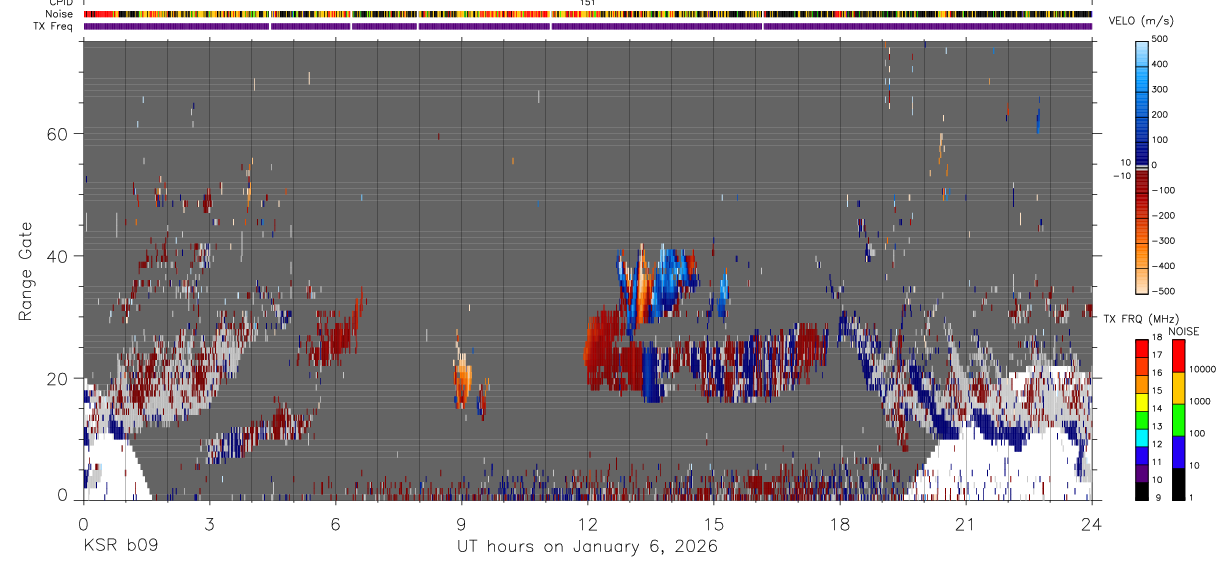Image resolution: width=1228 pixels, height=567 pixels.
Task: Click the NOISE color scale bar
Action: coord(1178,419)
